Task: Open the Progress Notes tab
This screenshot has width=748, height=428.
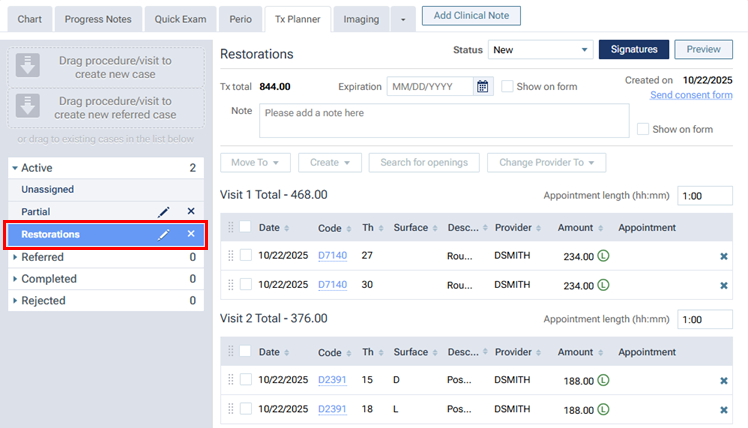Action: (97, 19)
